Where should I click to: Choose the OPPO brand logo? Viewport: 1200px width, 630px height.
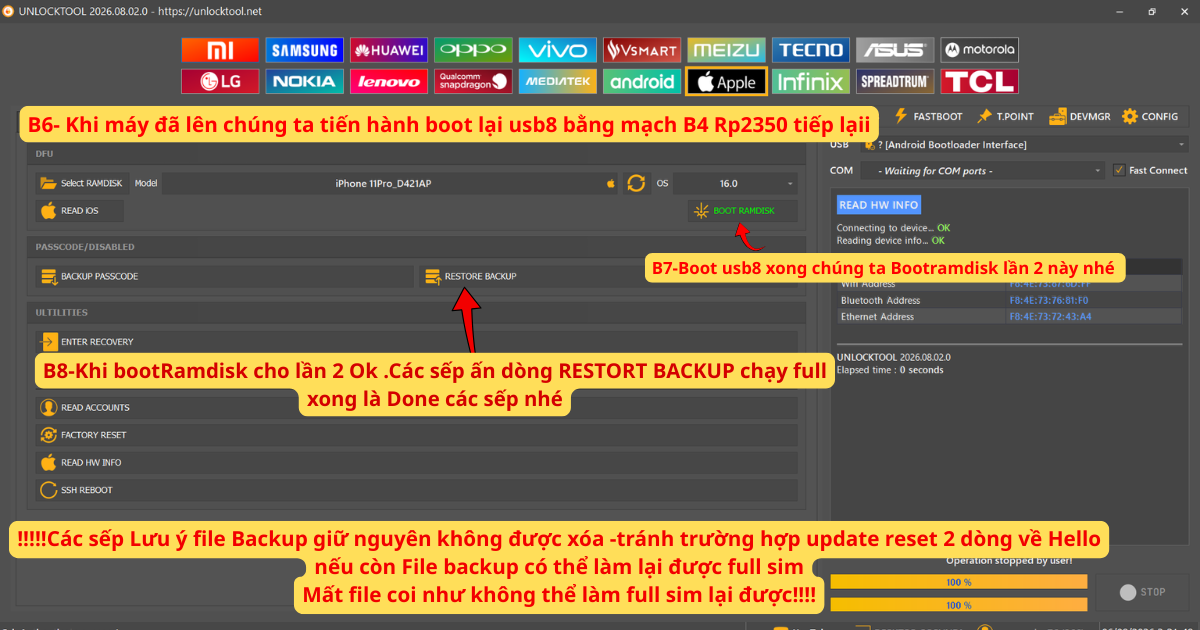pyautogui.click(x=473, y=50)
